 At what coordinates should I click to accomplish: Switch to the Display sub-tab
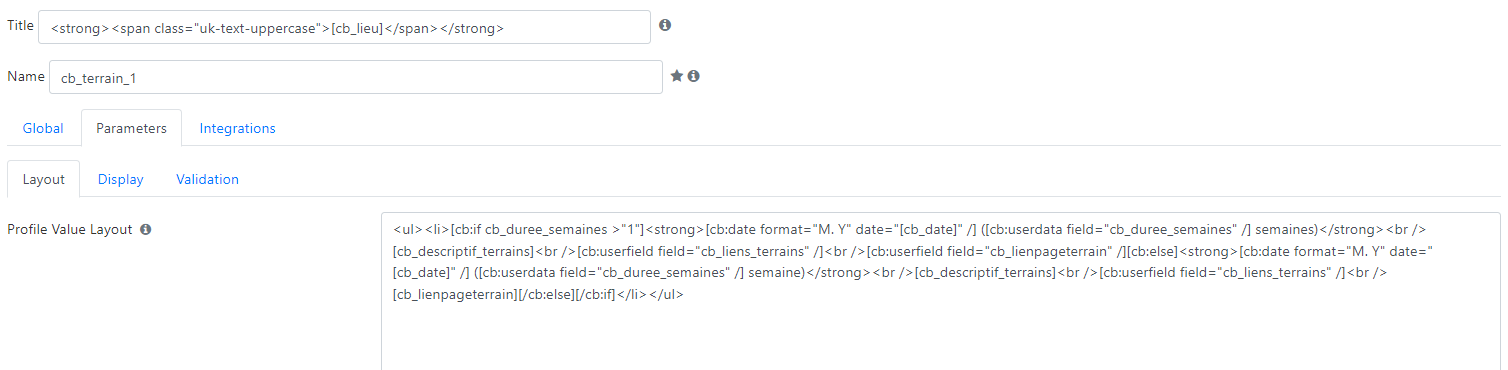coord(121,179)
